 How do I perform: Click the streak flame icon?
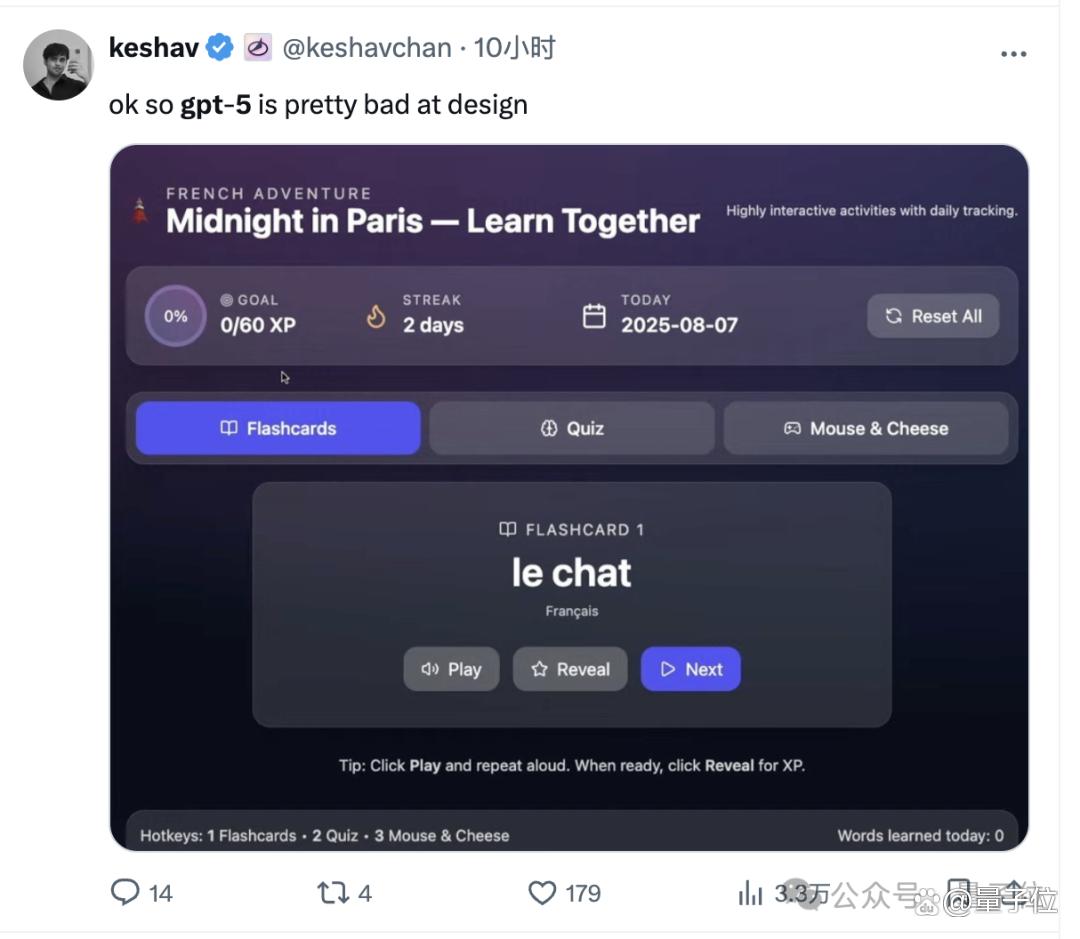click(376, 316)
